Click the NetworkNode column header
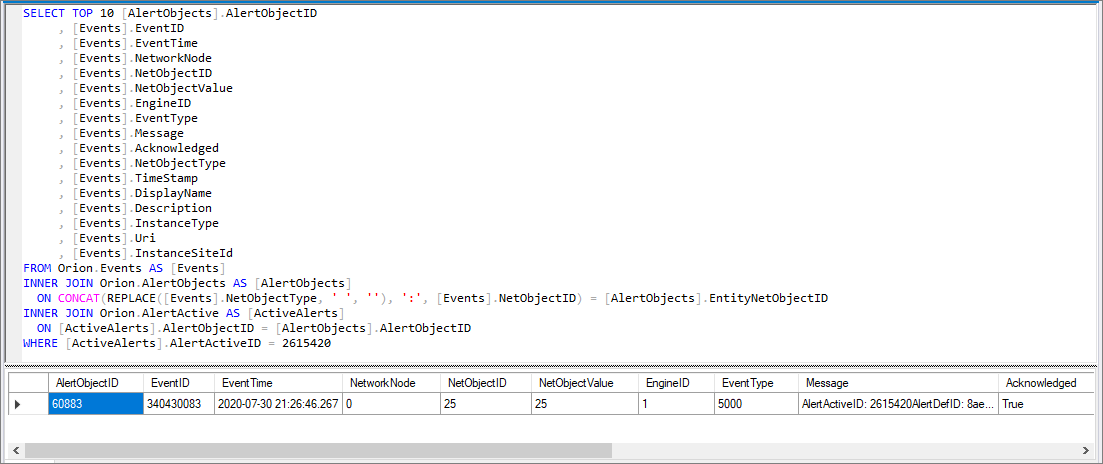This screenshot has height=464, width=1103. tap(392, 383)
